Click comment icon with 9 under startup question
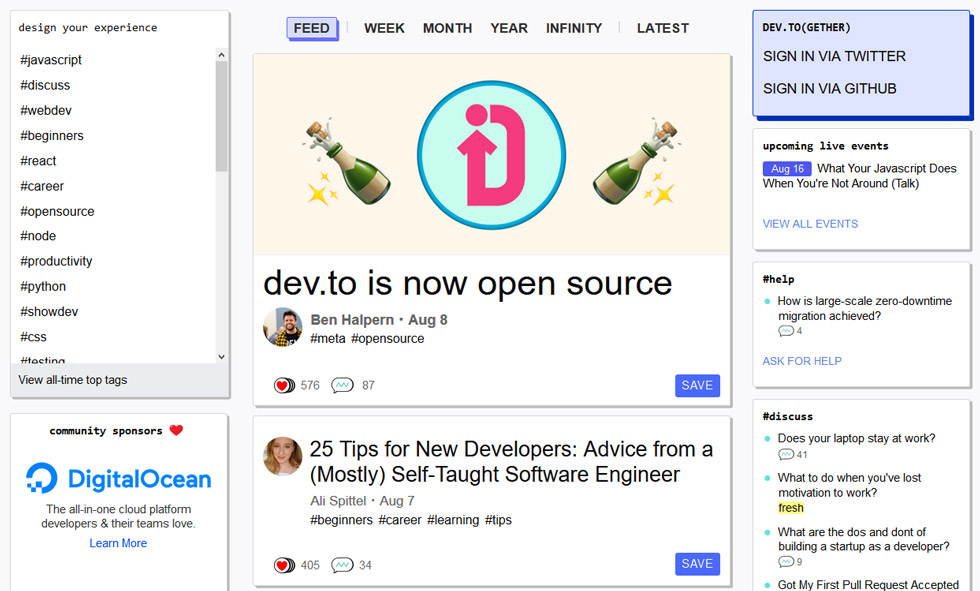980x591 pixels. pyautogui.click(x=786, y=562)
